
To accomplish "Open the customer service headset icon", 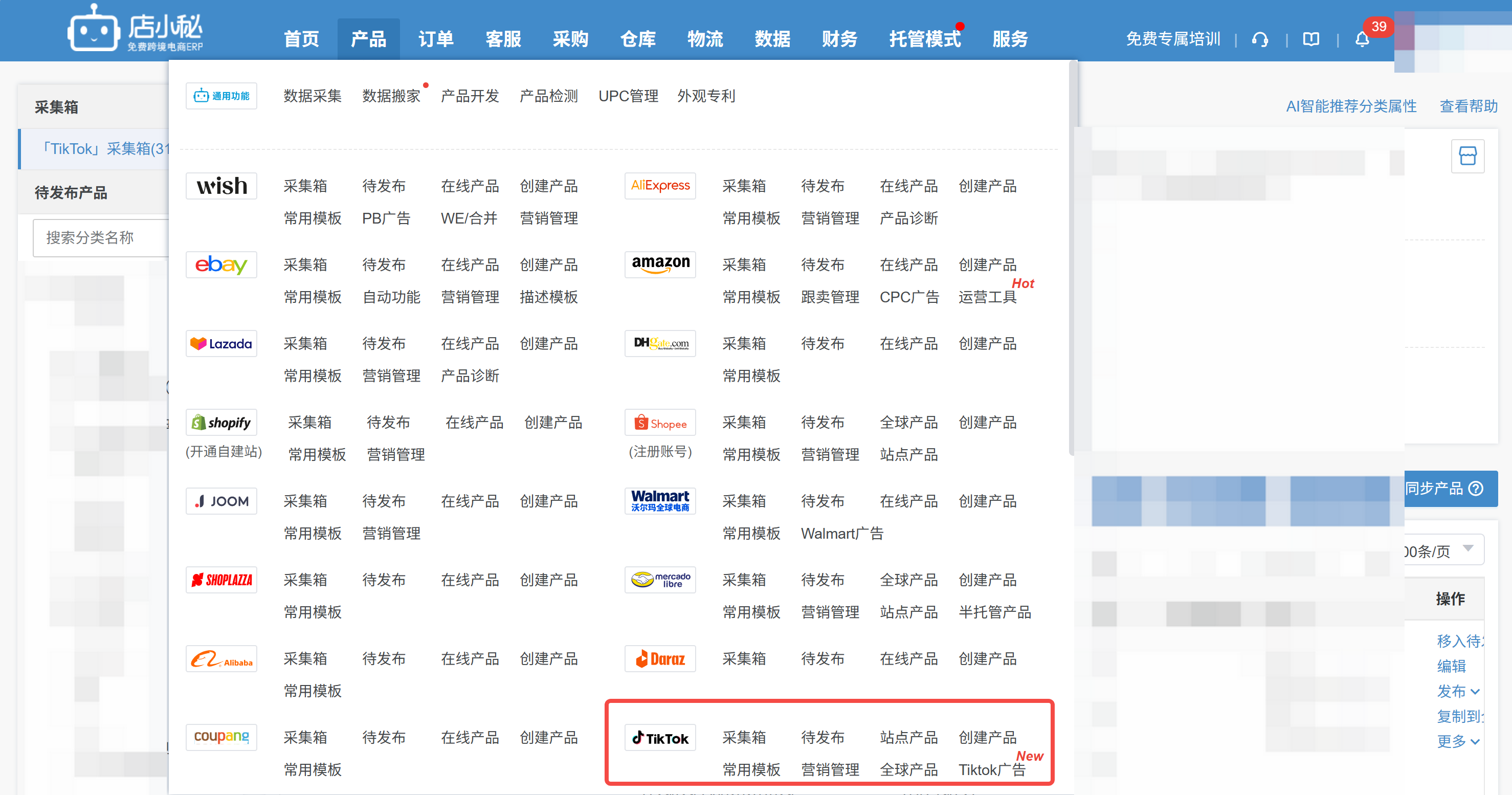I will [1260, 39].
